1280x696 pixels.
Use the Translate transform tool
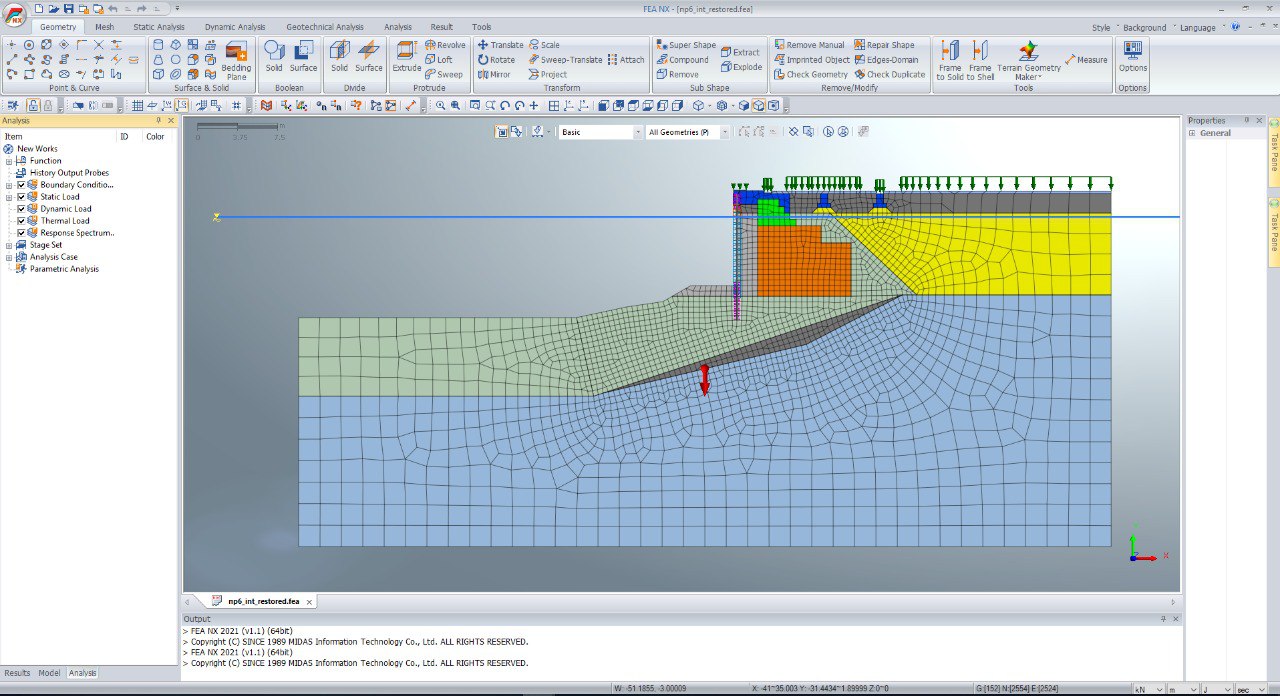point(501,45)
